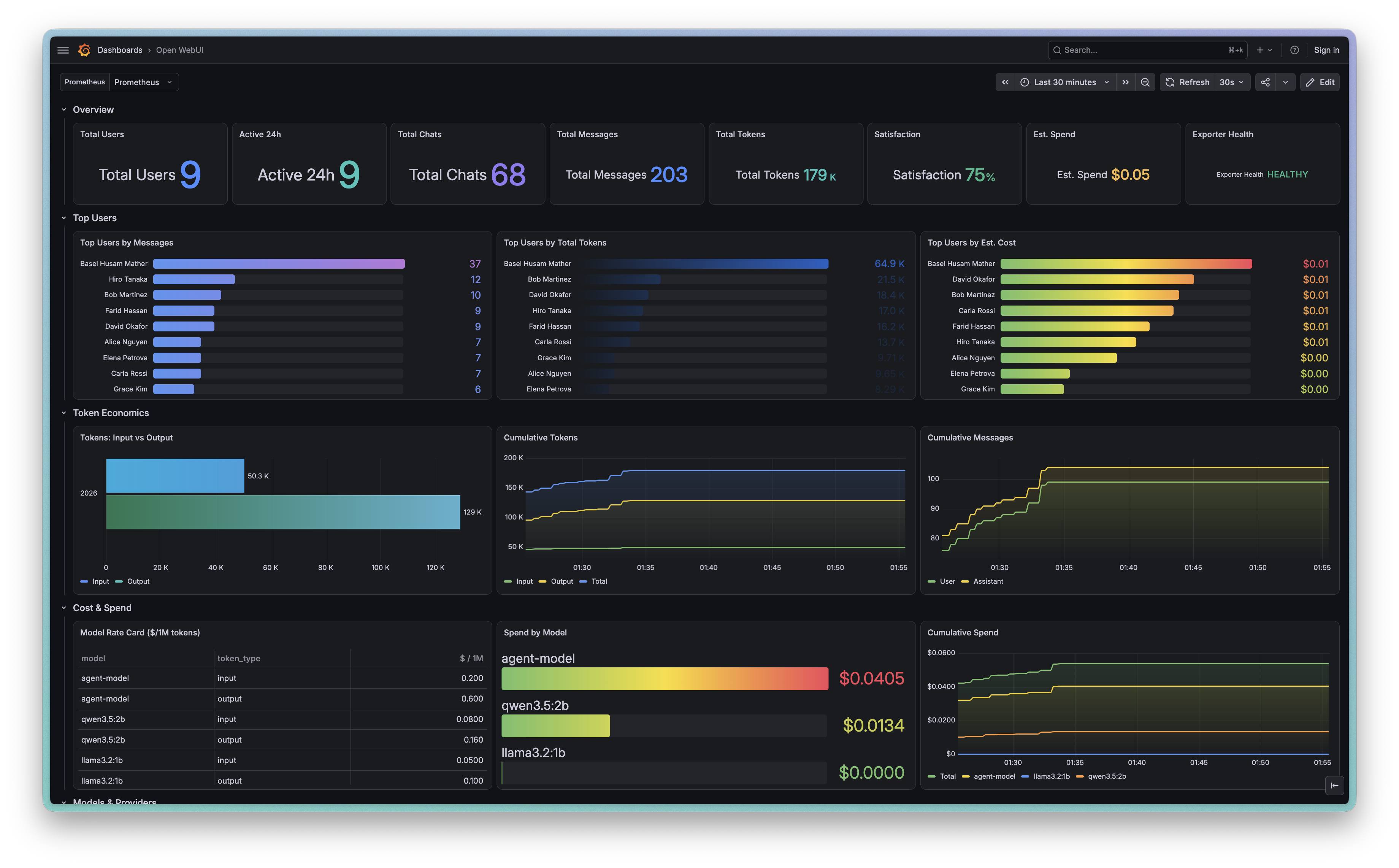The width and height of the screenshot is (1399, 868).
Task: Click the Top Users by Est. Cost title
Action: click(971, 243)
